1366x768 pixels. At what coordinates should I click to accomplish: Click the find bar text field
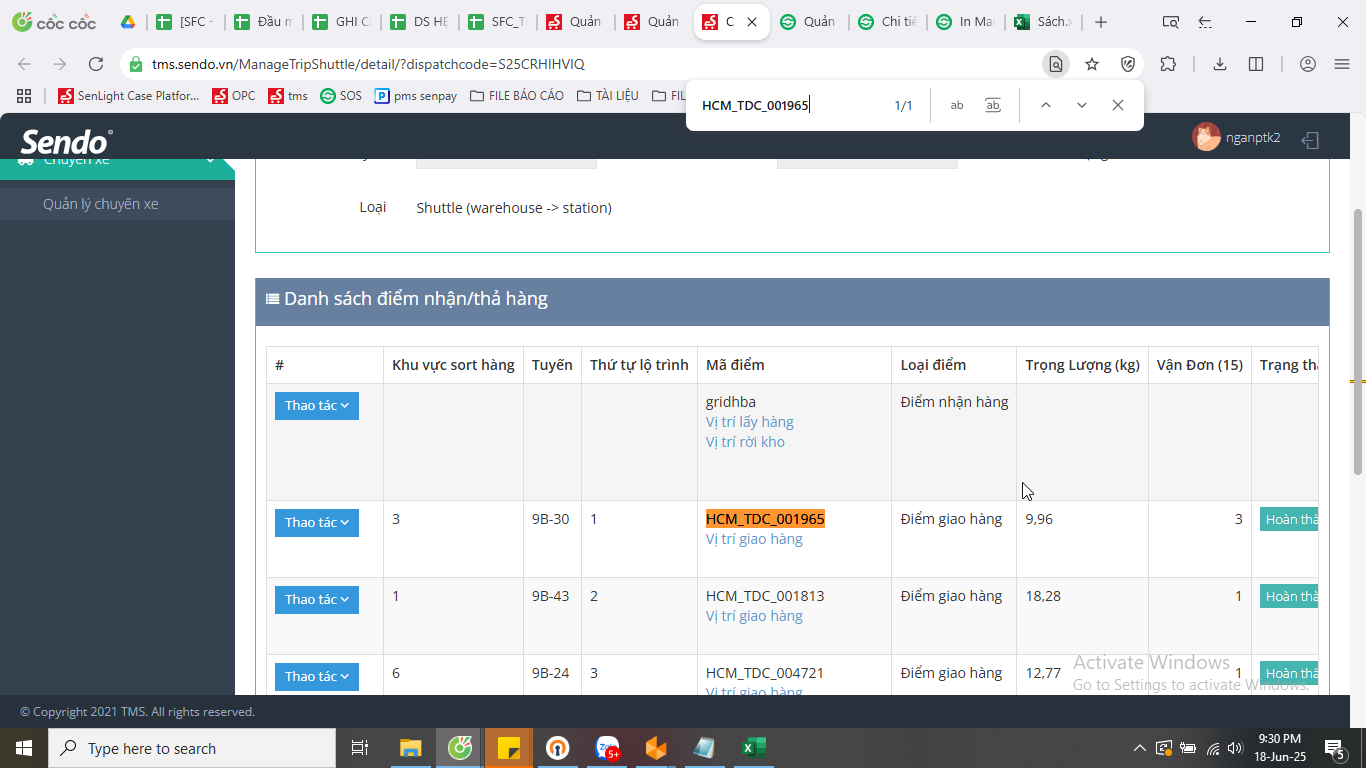pyautogui.click(x=790, y=105)
